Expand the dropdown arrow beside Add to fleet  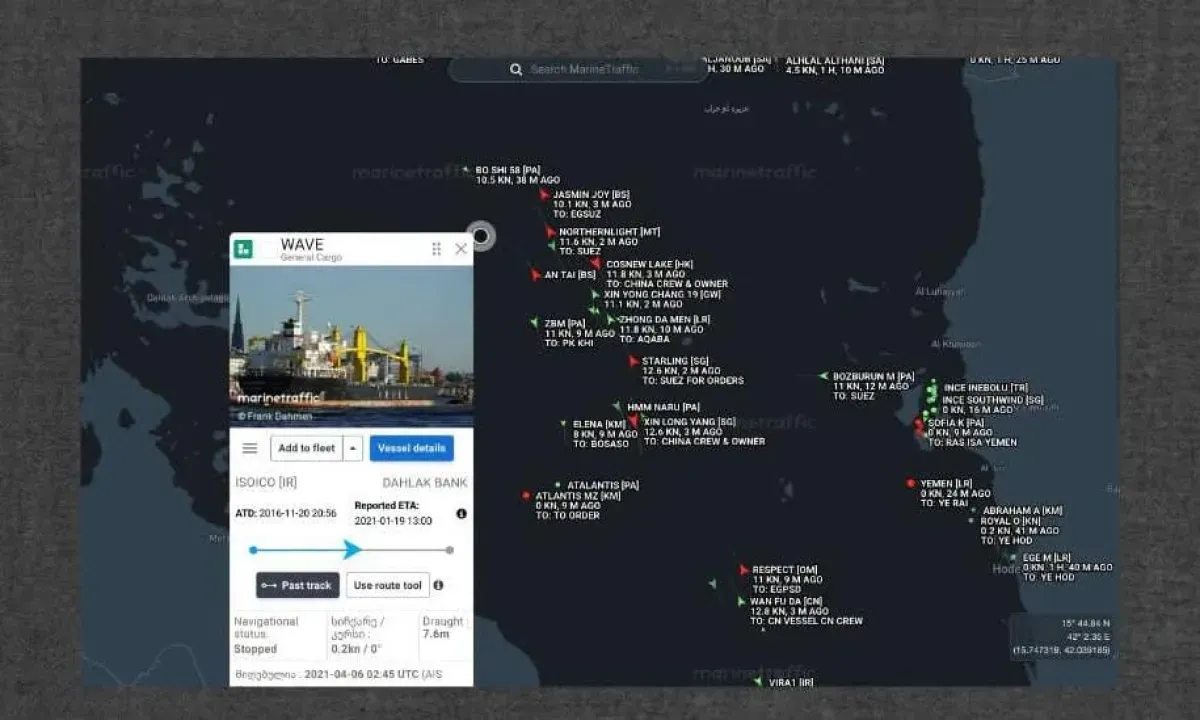352,448
